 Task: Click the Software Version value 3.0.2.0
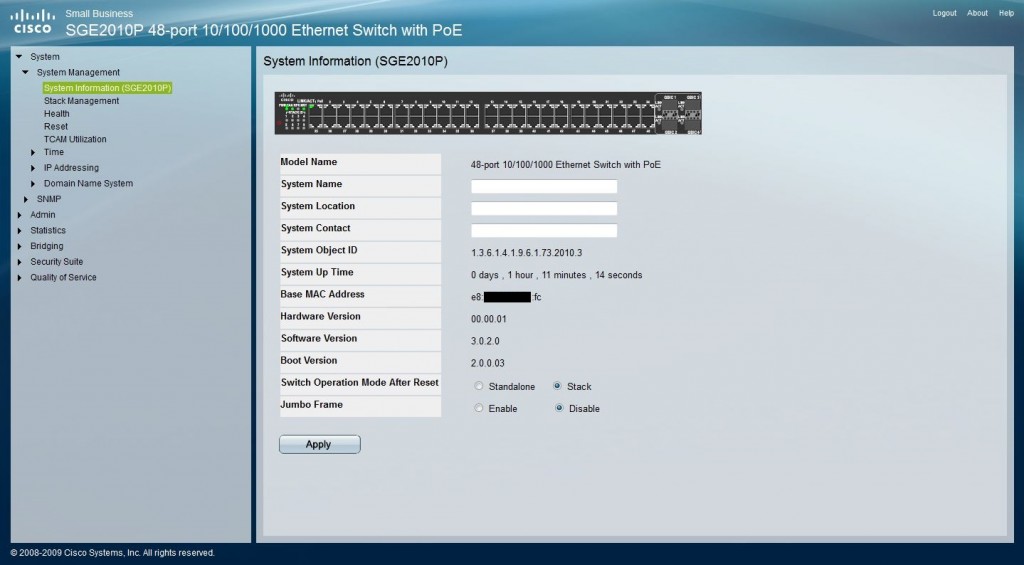click(485, 342)
